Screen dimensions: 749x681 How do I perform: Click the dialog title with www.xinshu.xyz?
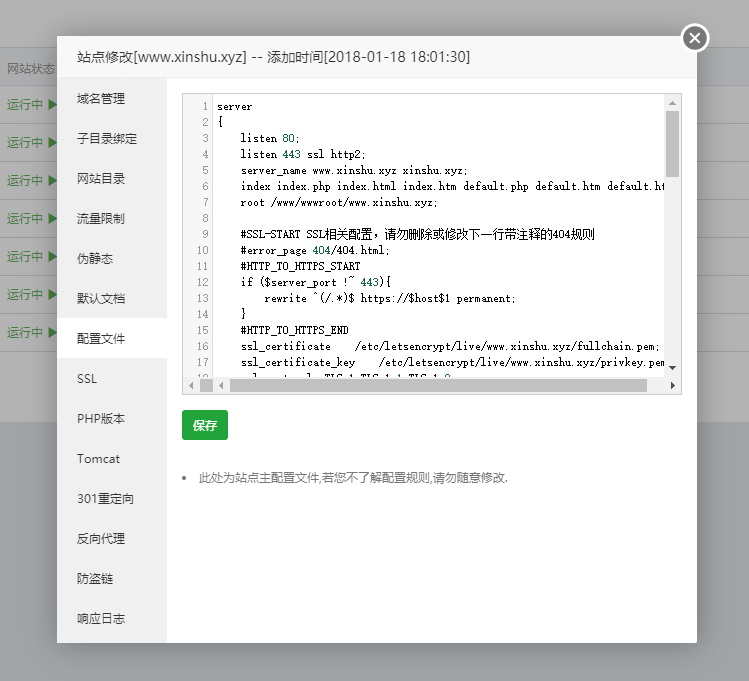[273, 57]
